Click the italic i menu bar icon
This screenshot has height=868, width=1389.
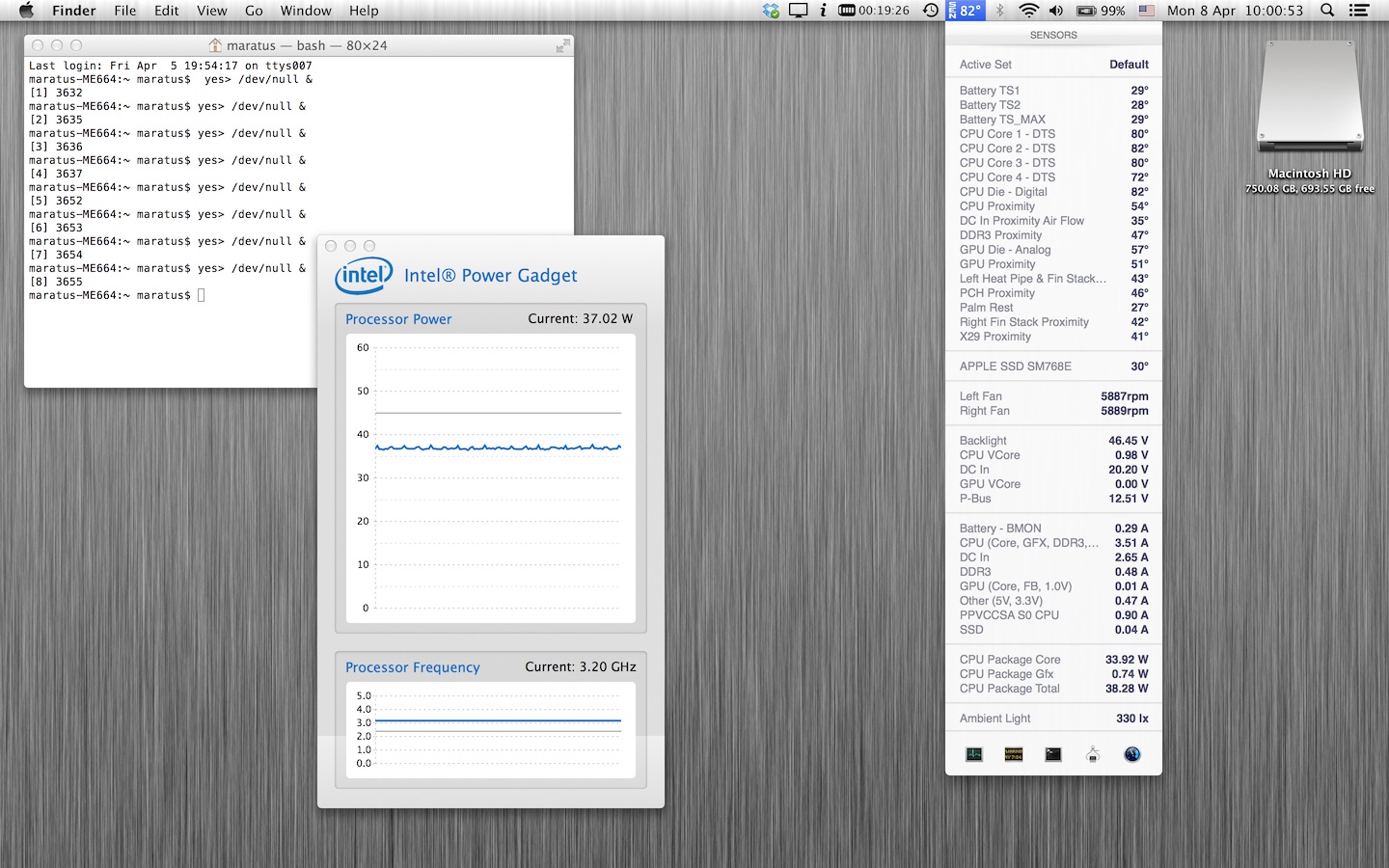pos(823,11)
